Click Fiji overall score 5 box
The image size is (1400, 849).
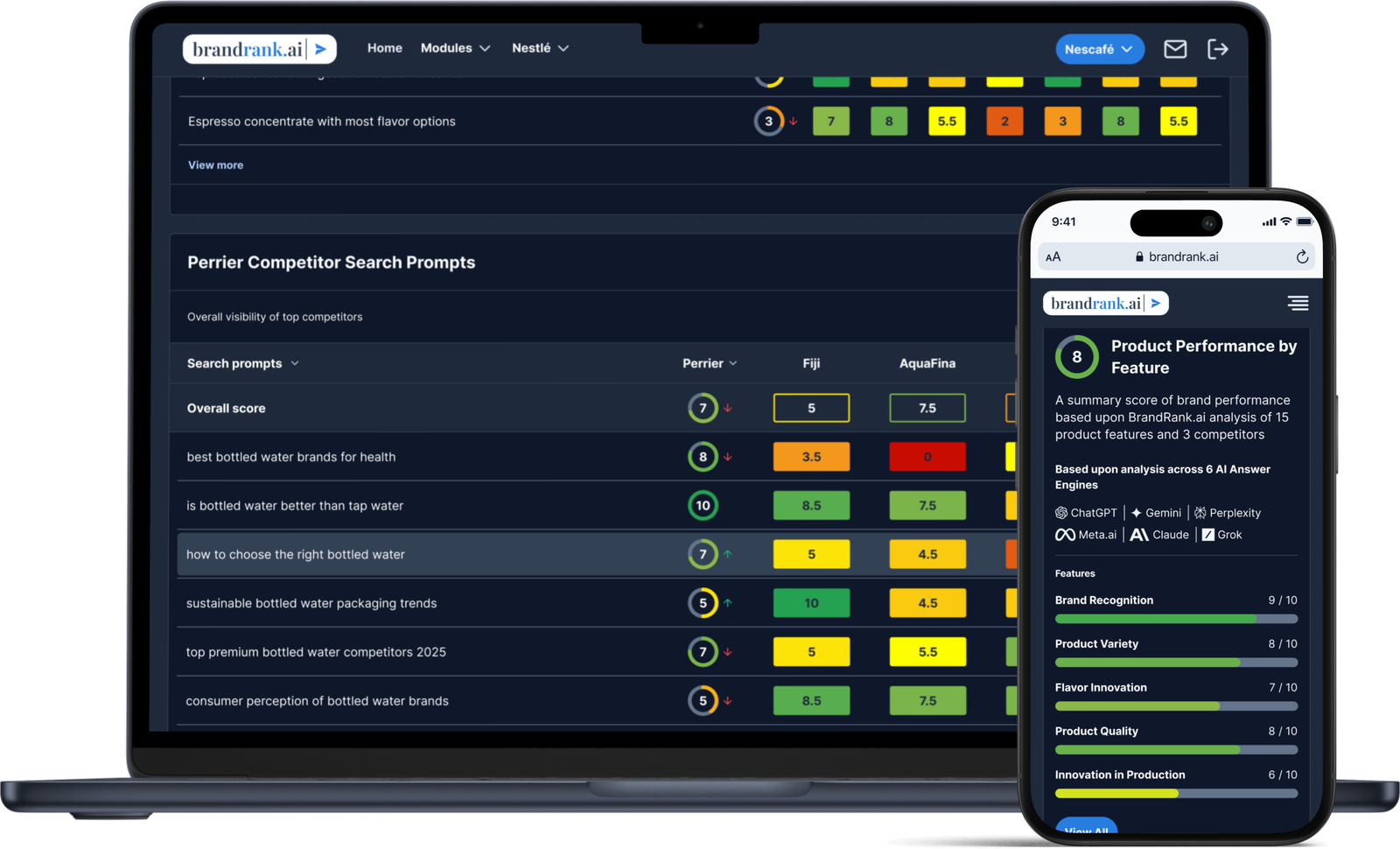click(x=811, y=408)
